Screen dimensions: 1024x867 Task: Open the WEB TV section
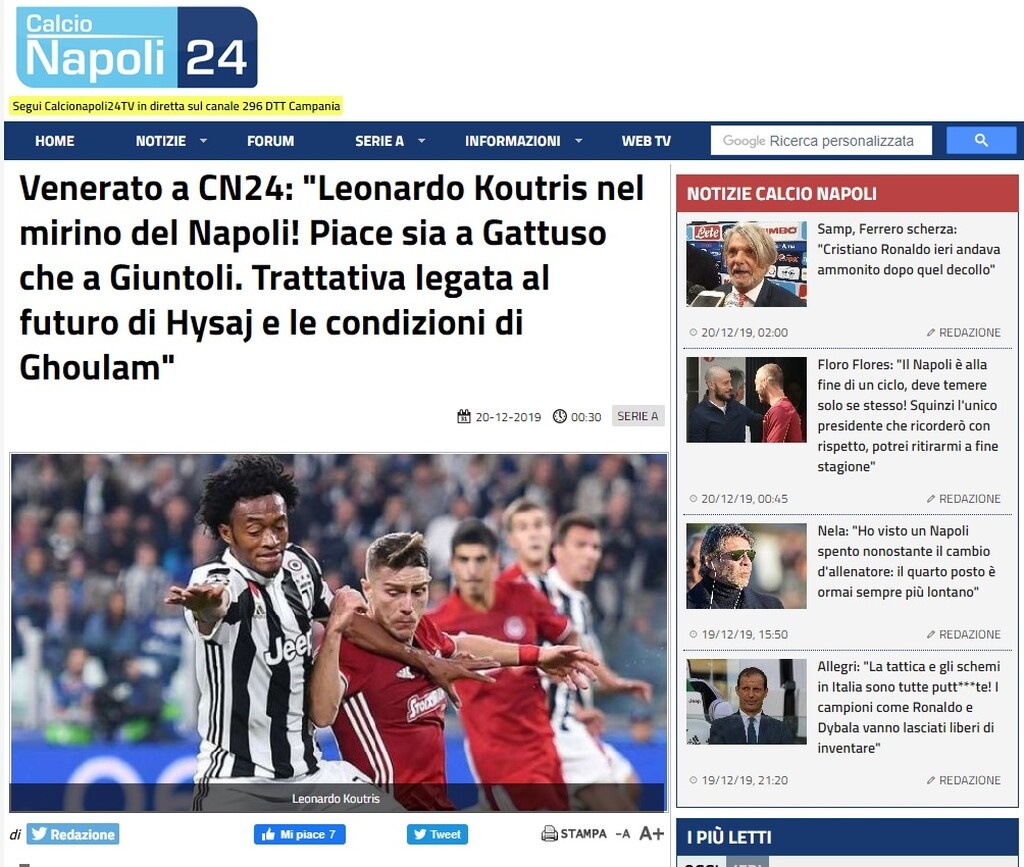point(646,141)
